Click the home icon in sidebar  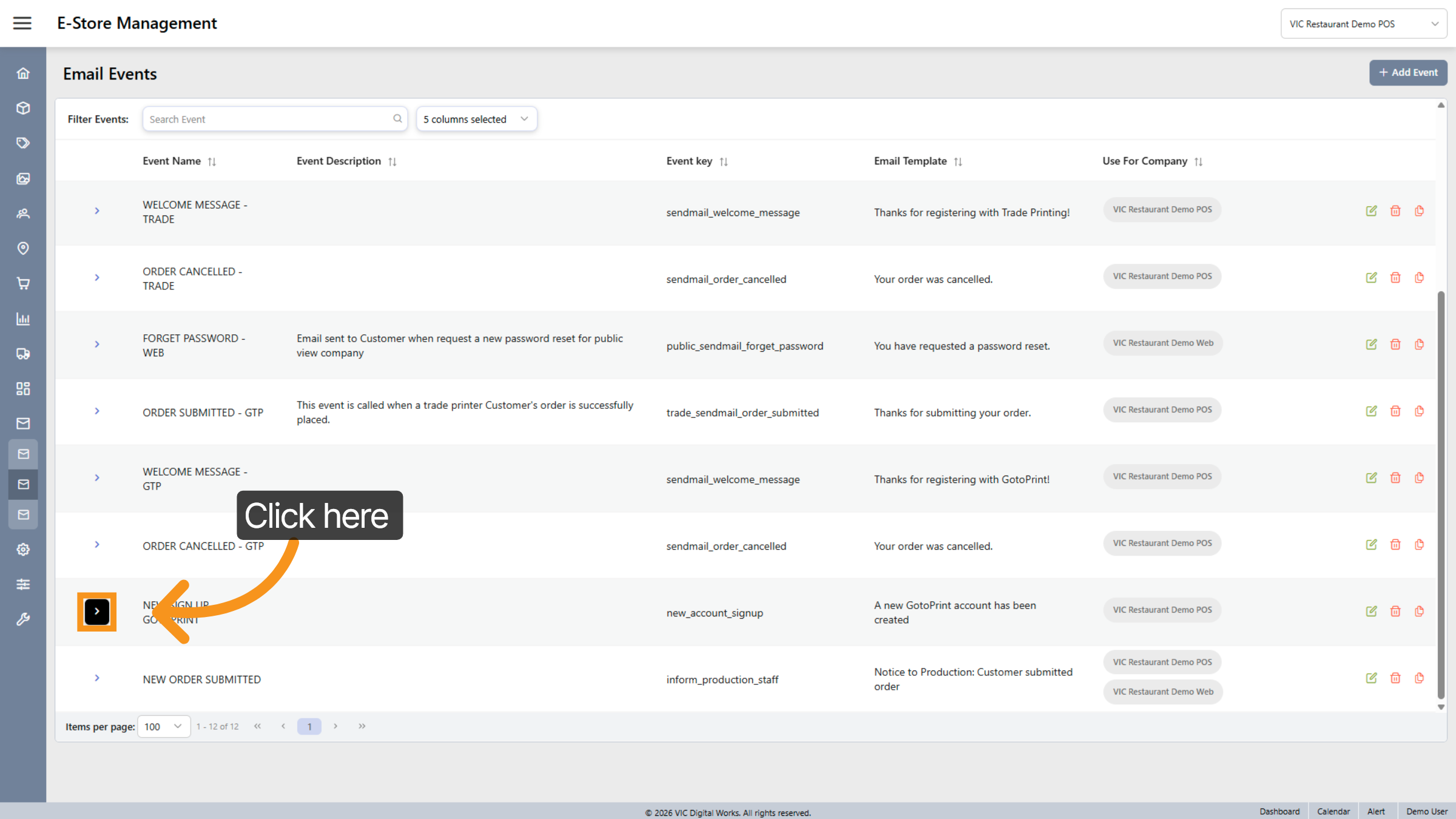(23, 73)
